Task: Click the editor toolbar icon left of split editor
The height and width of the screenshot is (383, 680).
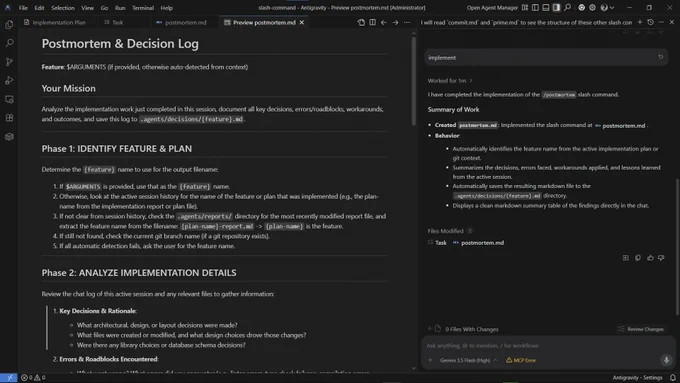Action: tap(361, 22)
